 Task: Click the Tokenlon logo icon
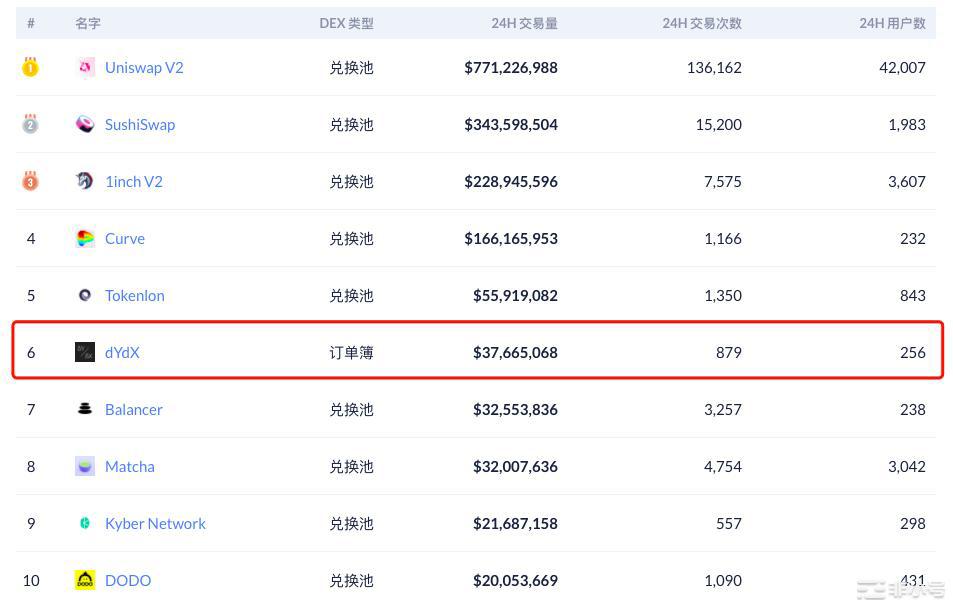(x=85, y=295)
